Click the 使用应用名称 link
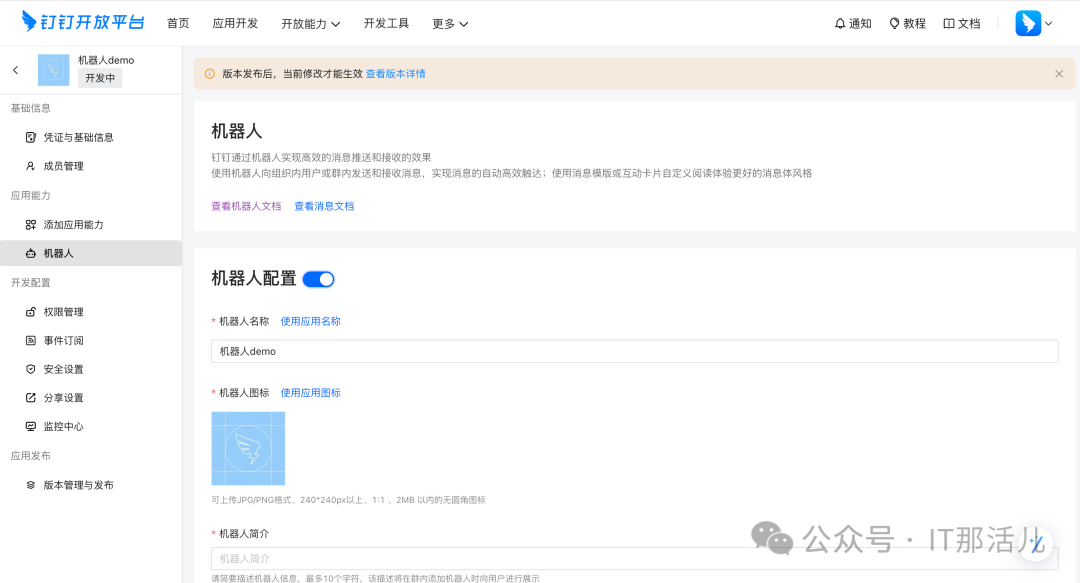Screen dimensions: 1080x583 click(x=310, y=321)
